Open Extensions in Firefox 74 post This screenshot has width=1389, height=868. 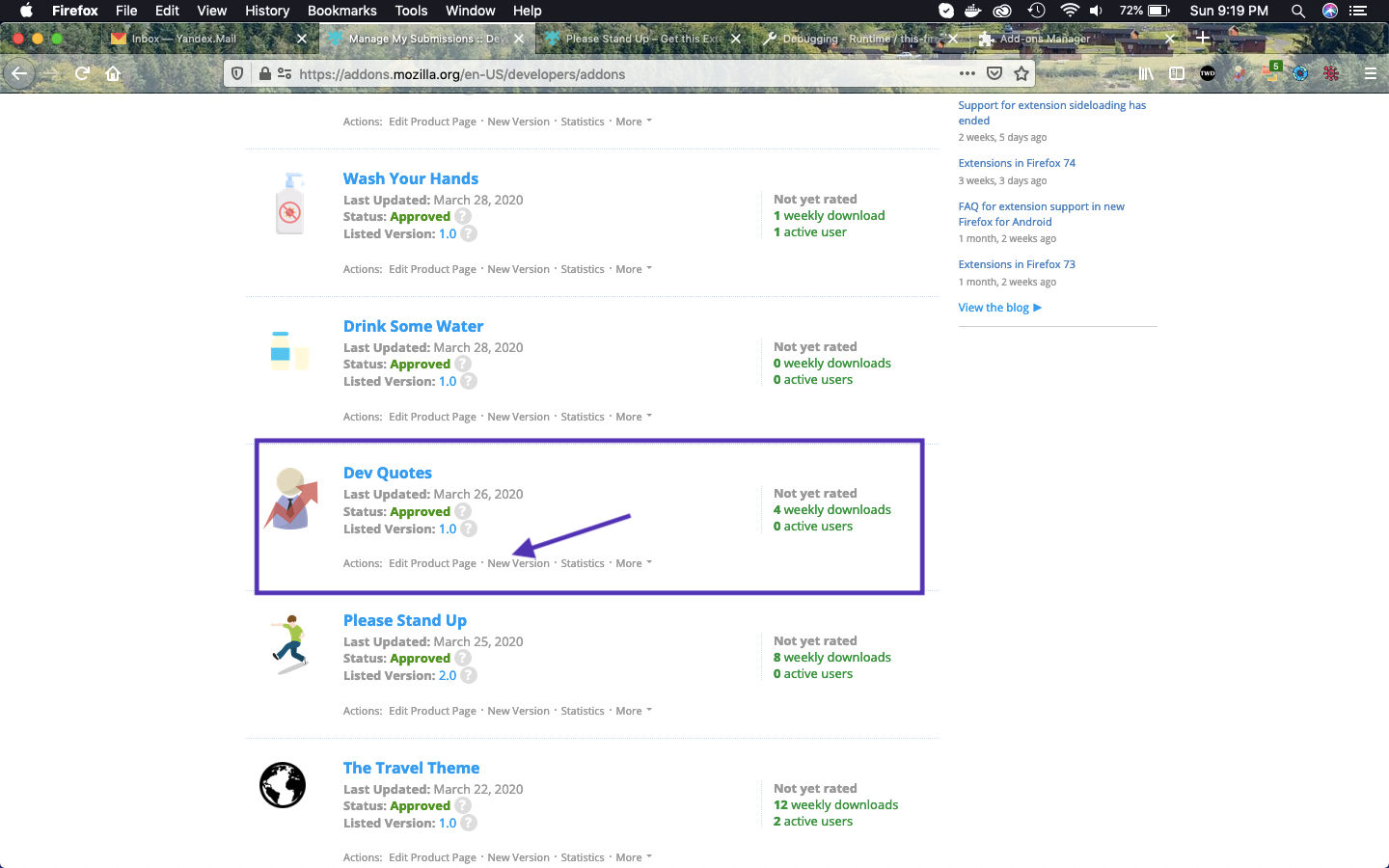[x=1017, y=163]
